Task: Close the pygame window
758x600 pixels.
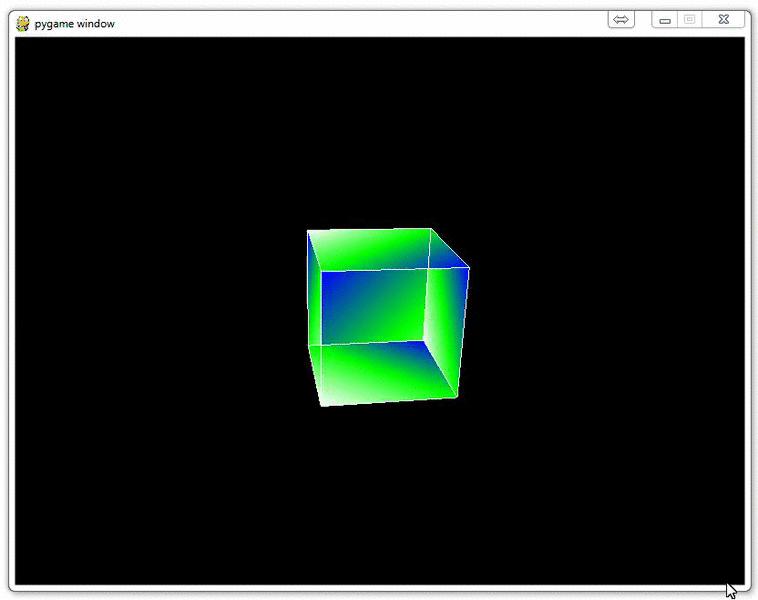Action: [724, 20]
